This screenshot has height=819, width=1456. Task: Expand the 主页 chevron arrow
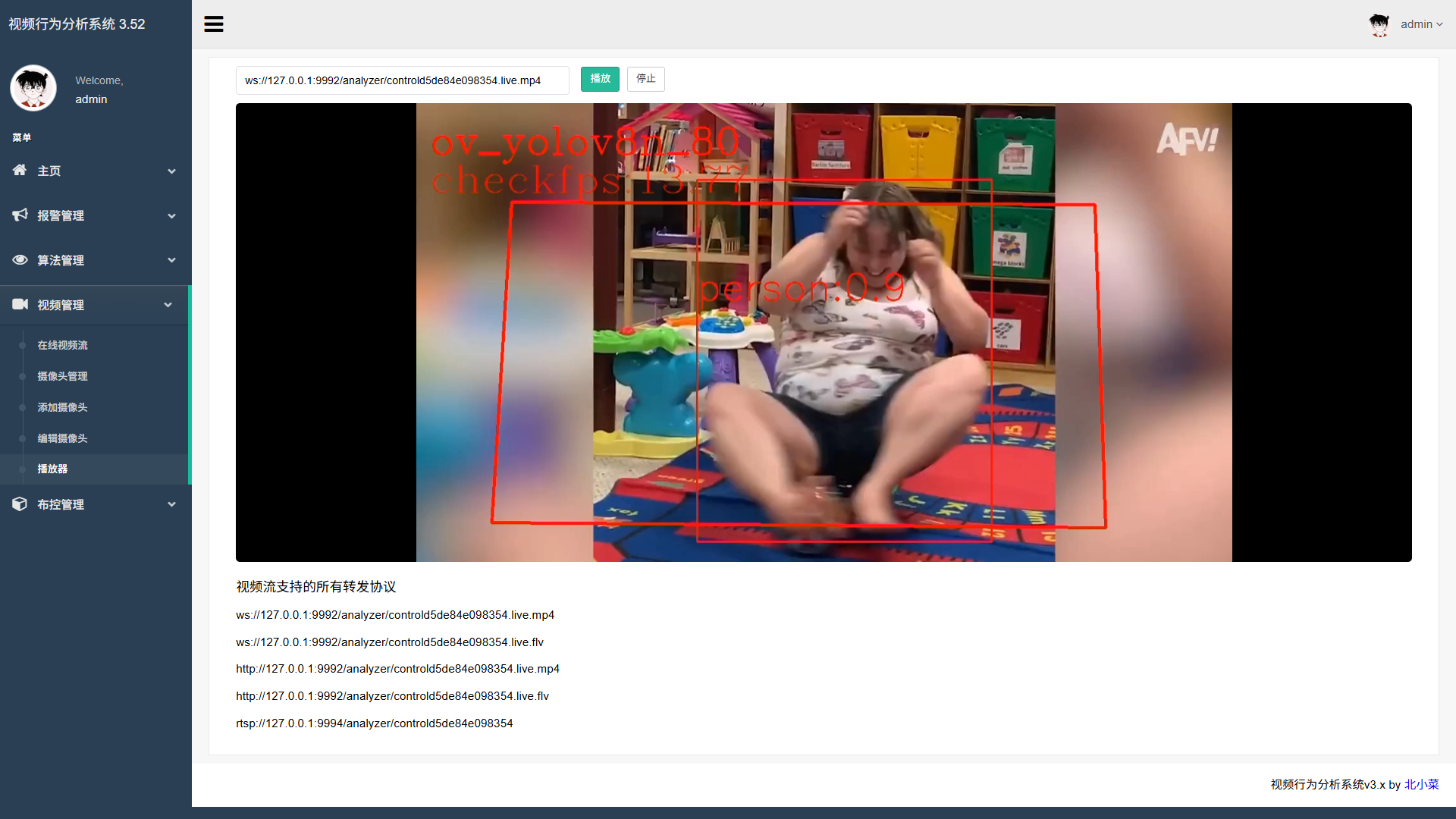[x=172, y=171]
